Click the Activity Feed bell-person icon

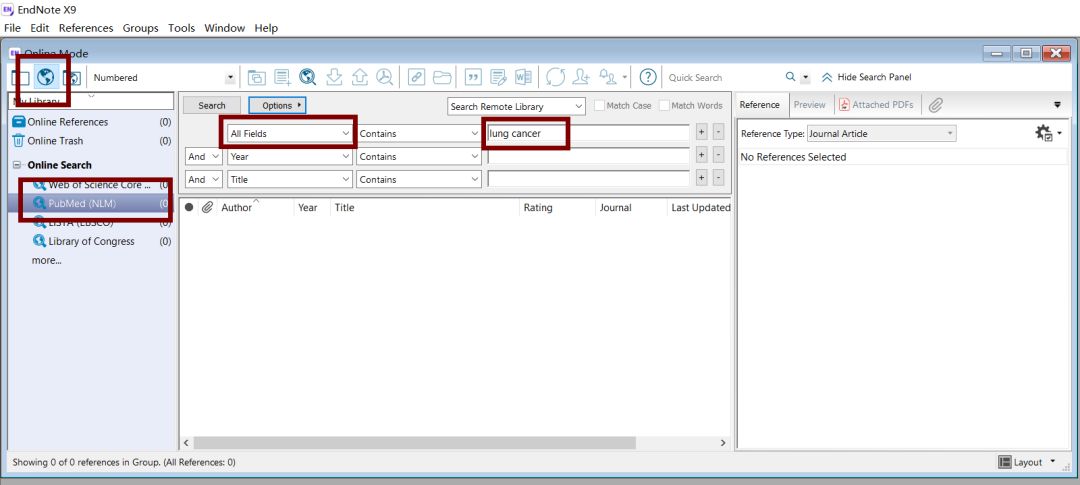[608, 76]
